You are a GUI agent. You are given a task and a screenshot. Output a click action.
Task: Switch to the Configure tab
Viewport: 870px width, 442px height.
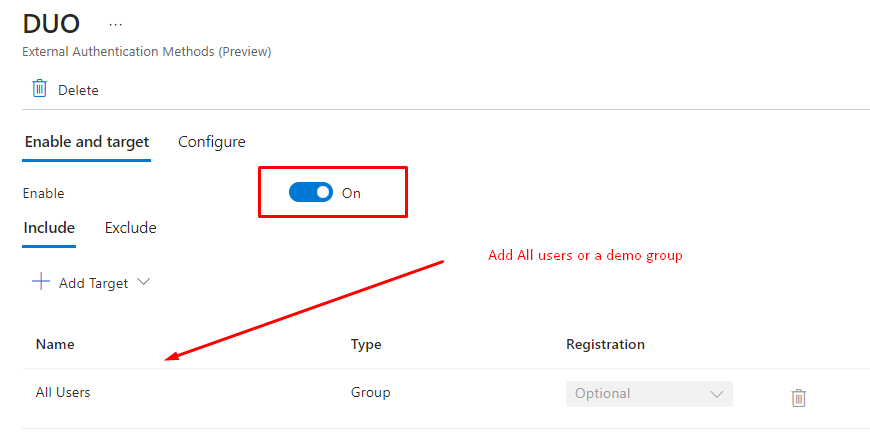click(211, 142)
